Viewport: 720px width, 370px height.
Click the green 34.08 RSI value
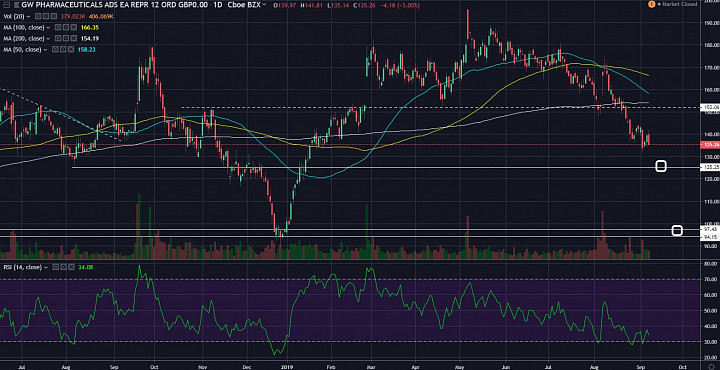click(x=85, y=267)
